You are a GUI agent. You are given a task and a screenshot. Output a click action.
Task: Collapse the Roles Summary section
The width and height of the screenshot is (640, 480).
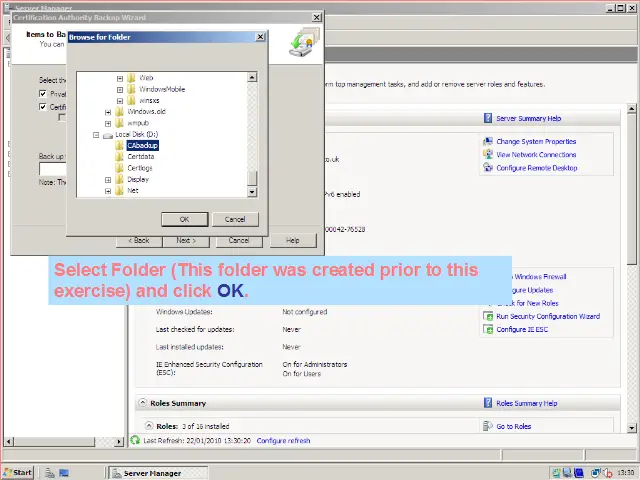[x=142, y=403]
